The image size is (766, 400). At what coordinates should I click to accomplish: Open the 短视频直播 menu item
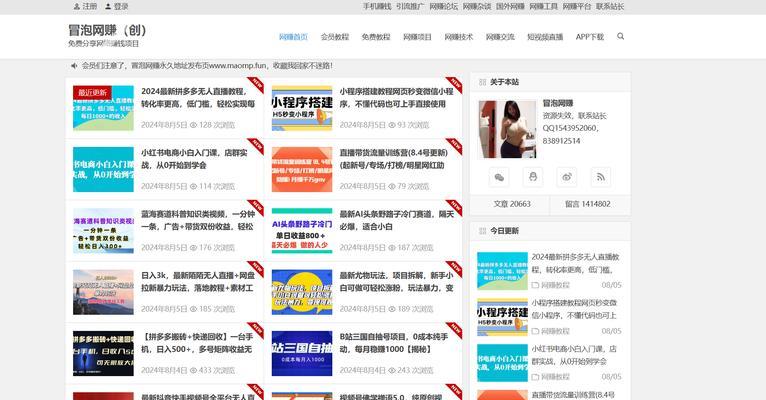pyautogui.click(x=545, y=37)
